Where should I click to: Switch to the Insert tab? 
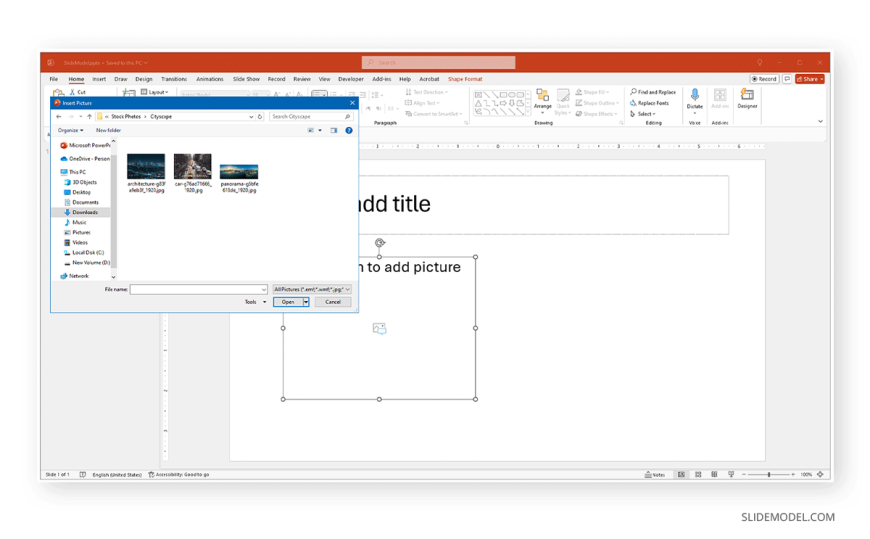(99, 79)
